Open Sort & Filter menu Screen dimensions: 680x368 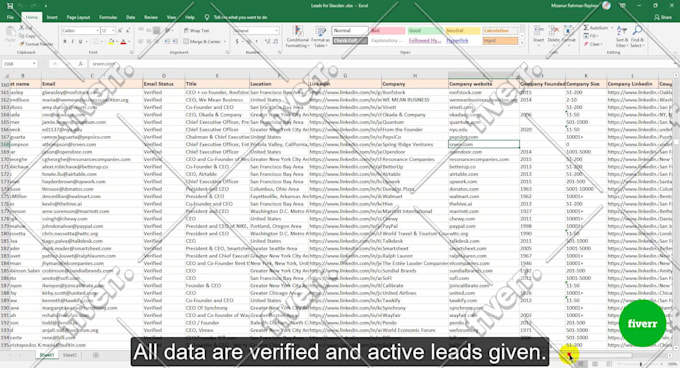pyautogui.click(x=621, y=36)
